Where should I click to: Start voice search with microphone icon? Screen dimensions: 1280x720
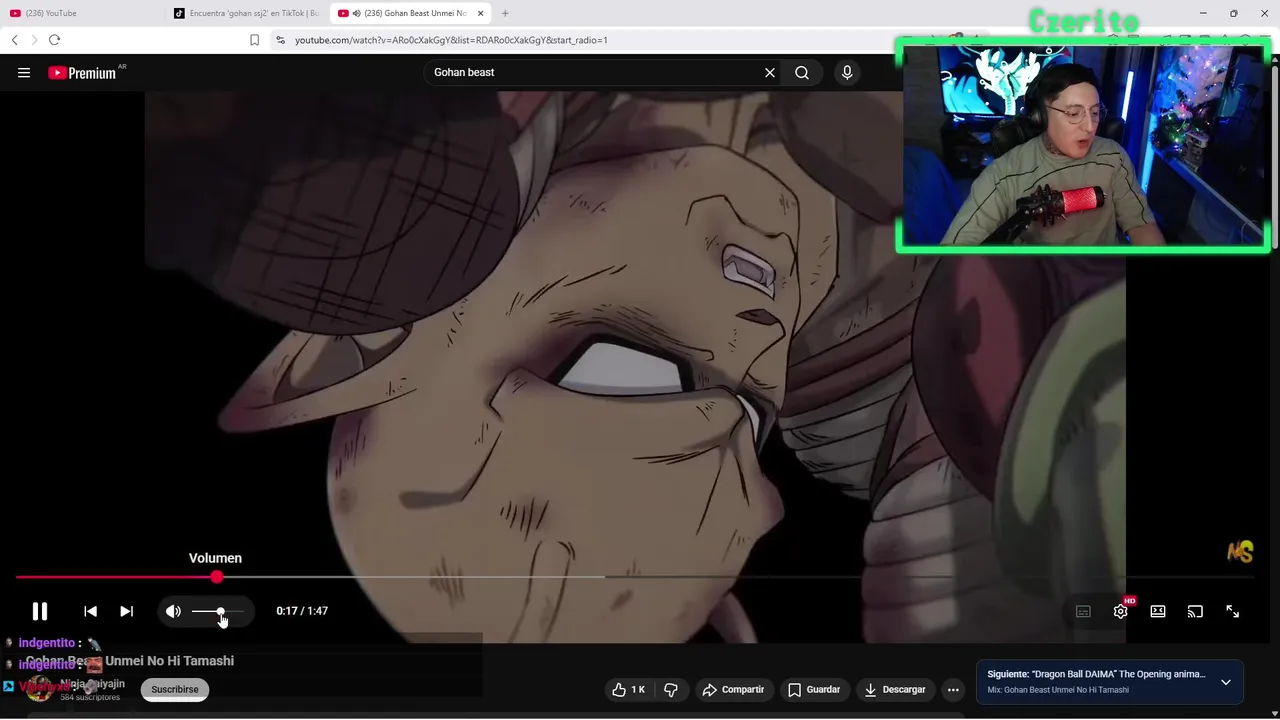[847, 73]
